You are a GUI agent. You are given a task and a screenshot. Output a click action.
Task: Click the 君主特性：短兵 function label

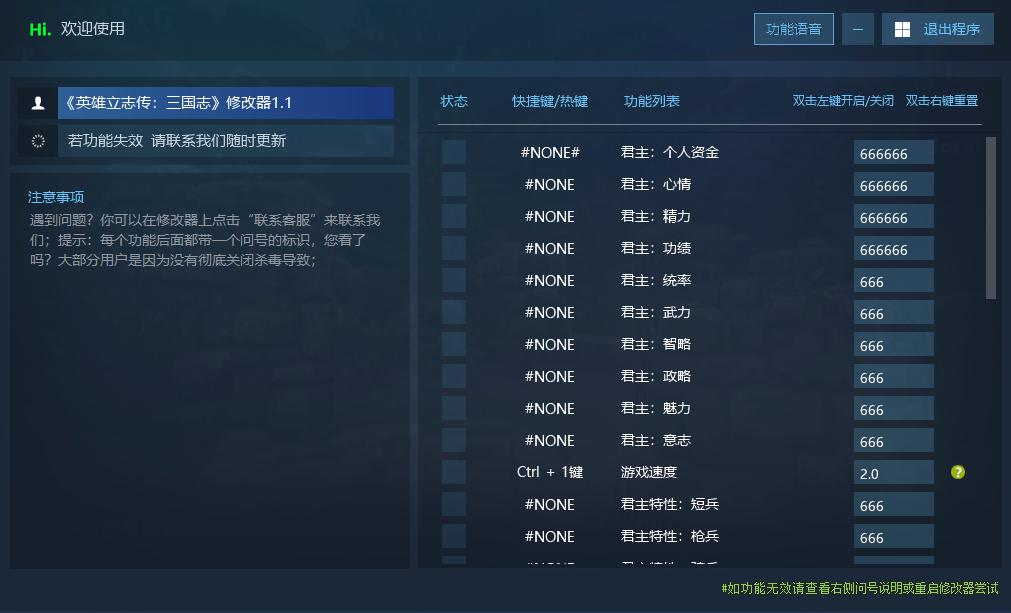669,504
